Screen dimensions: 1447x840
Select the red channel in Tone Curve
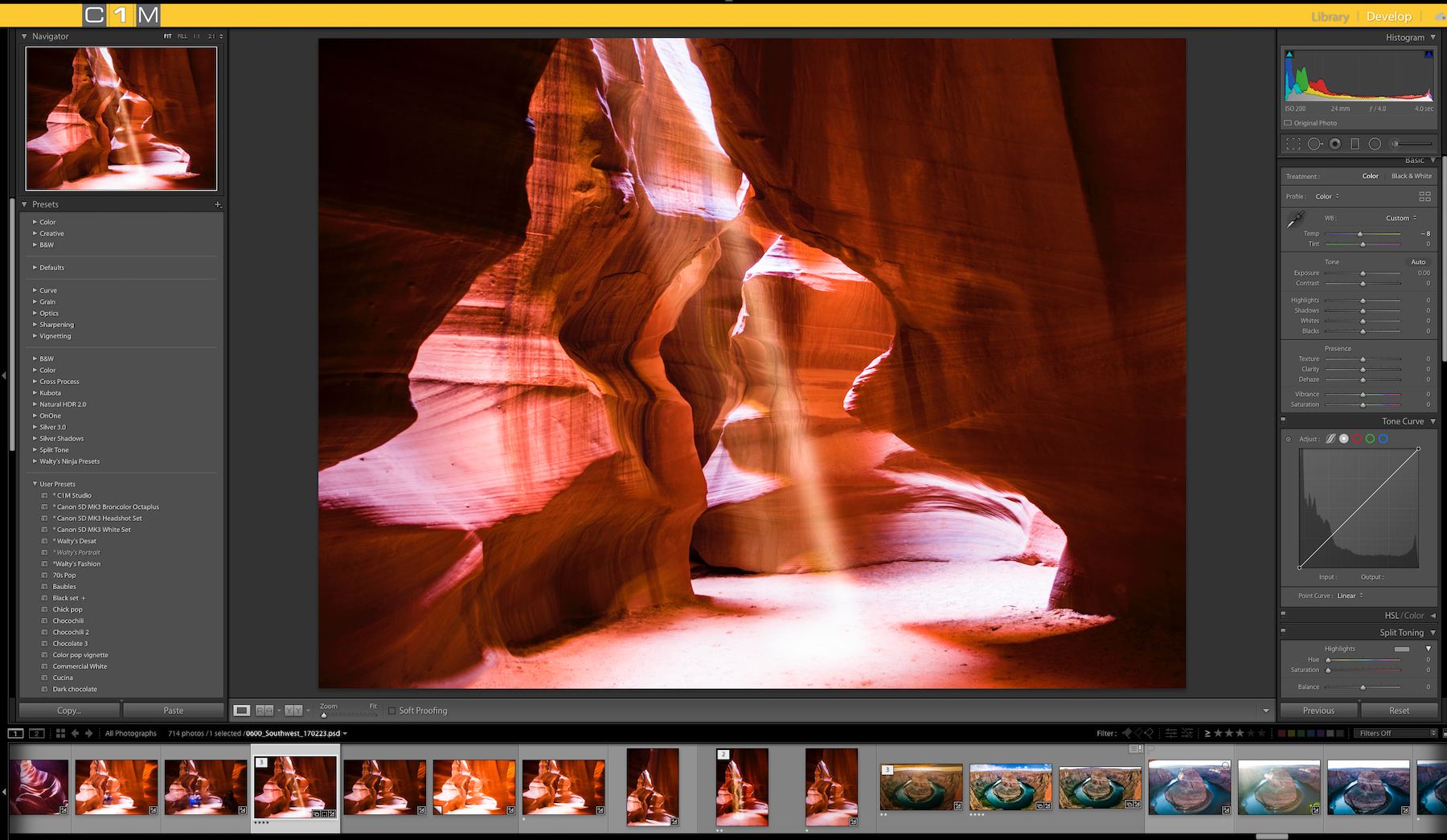pyautogui.click(x=1357, y=439)
